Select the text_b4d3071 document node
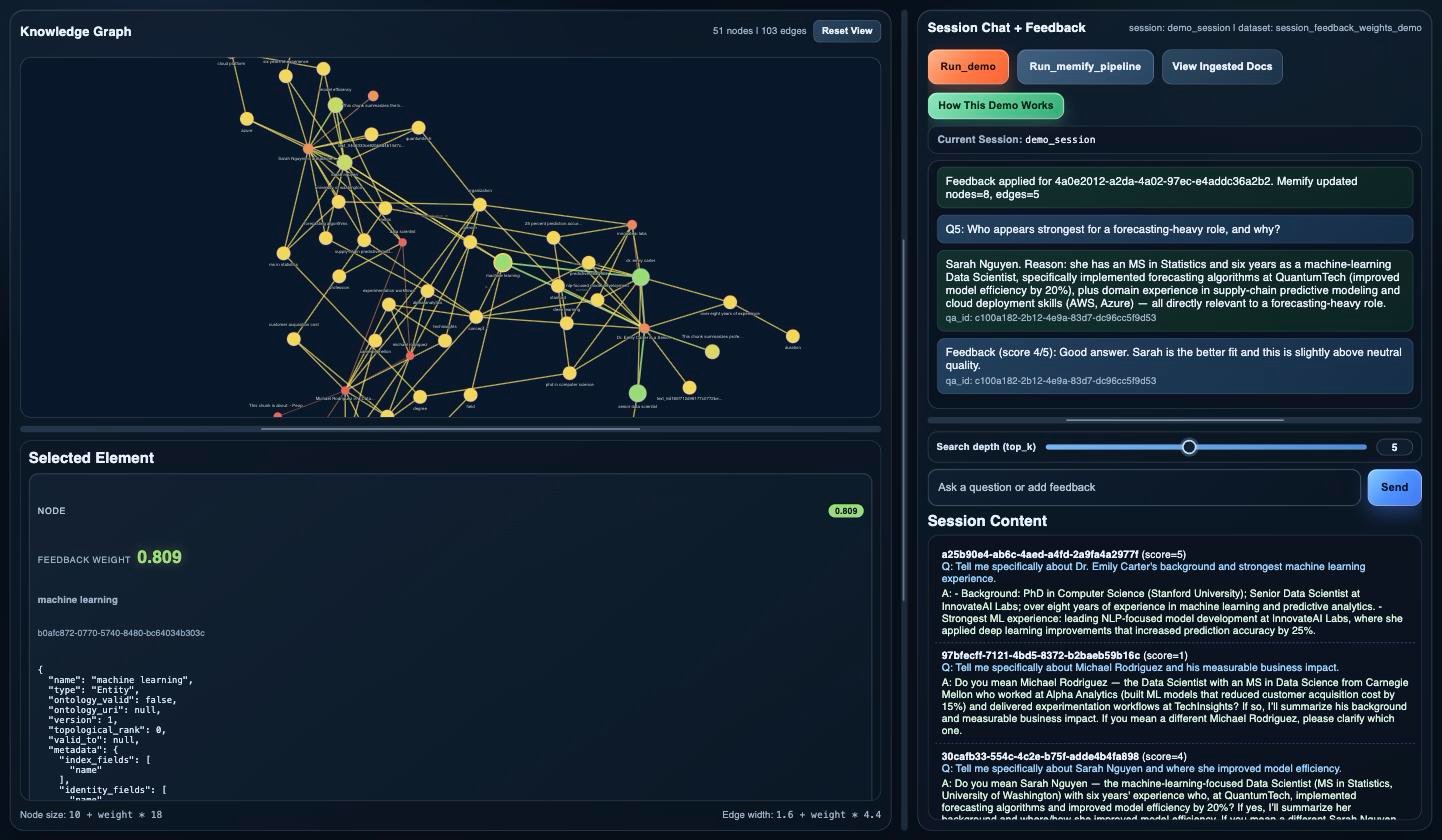The height and width of the screenshot is (840, 1442). pyautogui.click(x=689, y=387)
